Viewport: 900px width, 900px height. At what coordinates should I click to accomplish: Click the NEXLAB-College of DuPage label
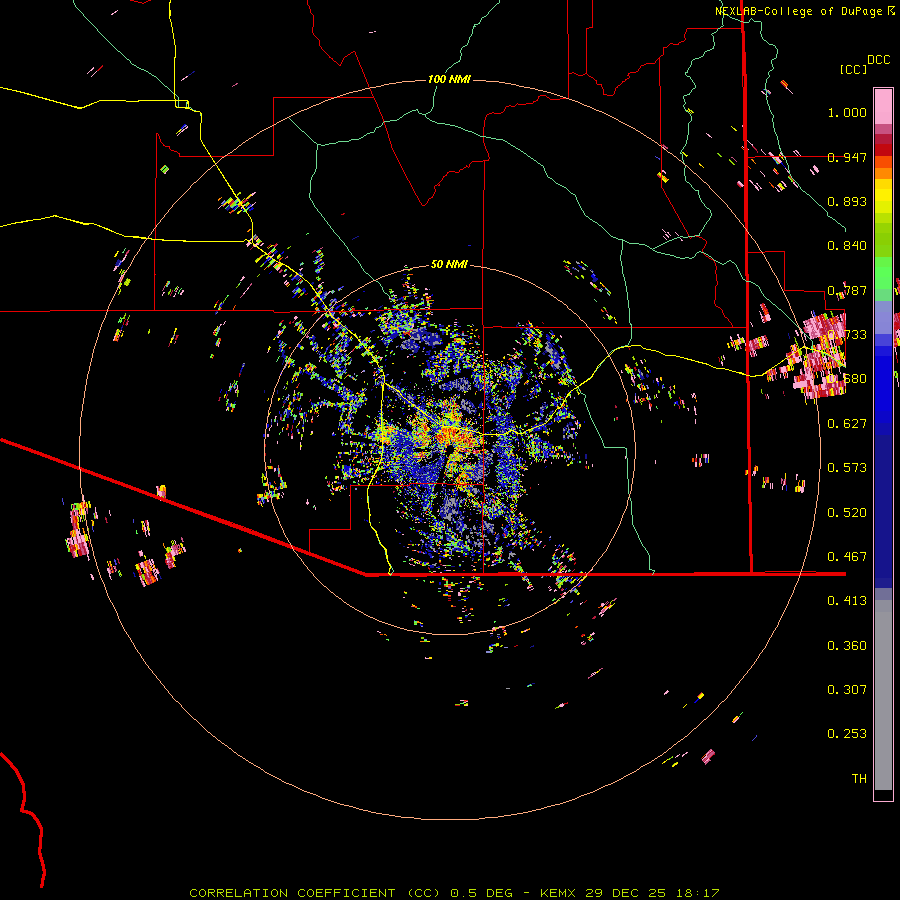(x=798, y=11)
